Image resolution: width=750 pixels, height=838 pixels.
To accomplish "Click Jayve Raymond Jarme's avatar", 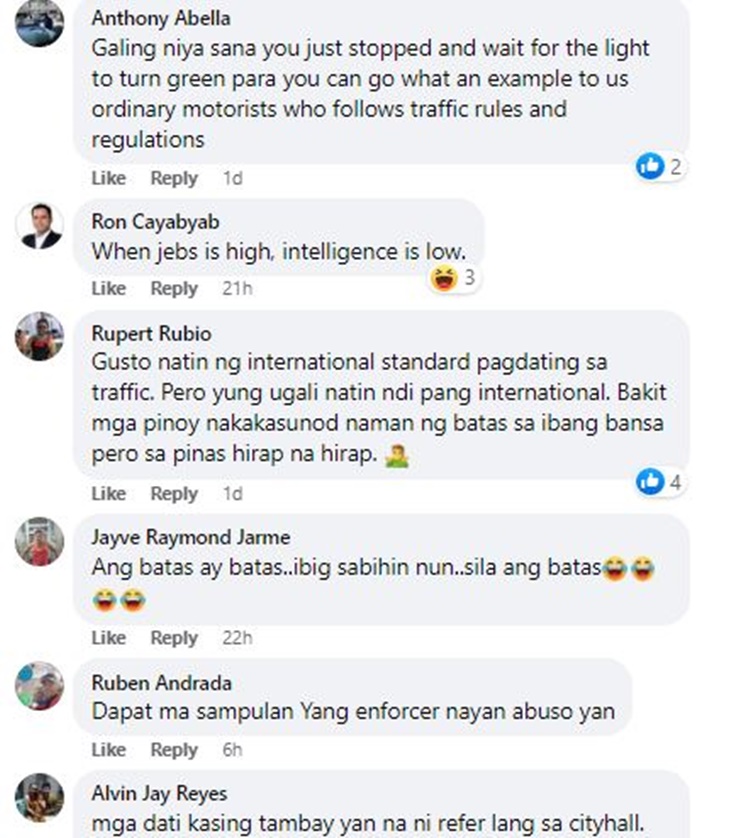I will coord(40,541).
